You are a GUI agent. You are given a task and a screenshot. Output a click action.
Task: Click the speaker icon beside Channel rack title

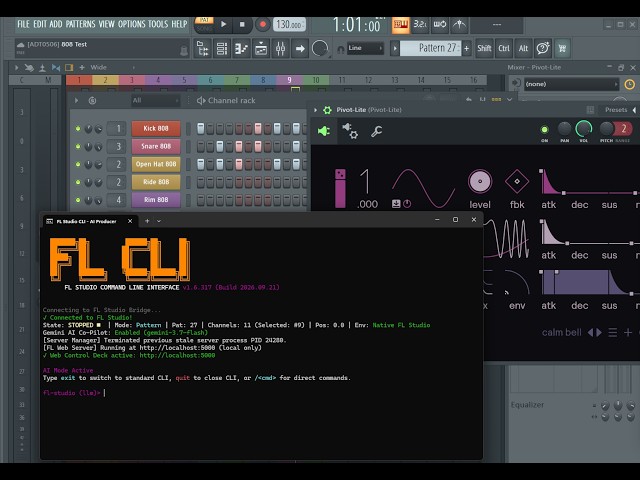click(x=200, y=100)
